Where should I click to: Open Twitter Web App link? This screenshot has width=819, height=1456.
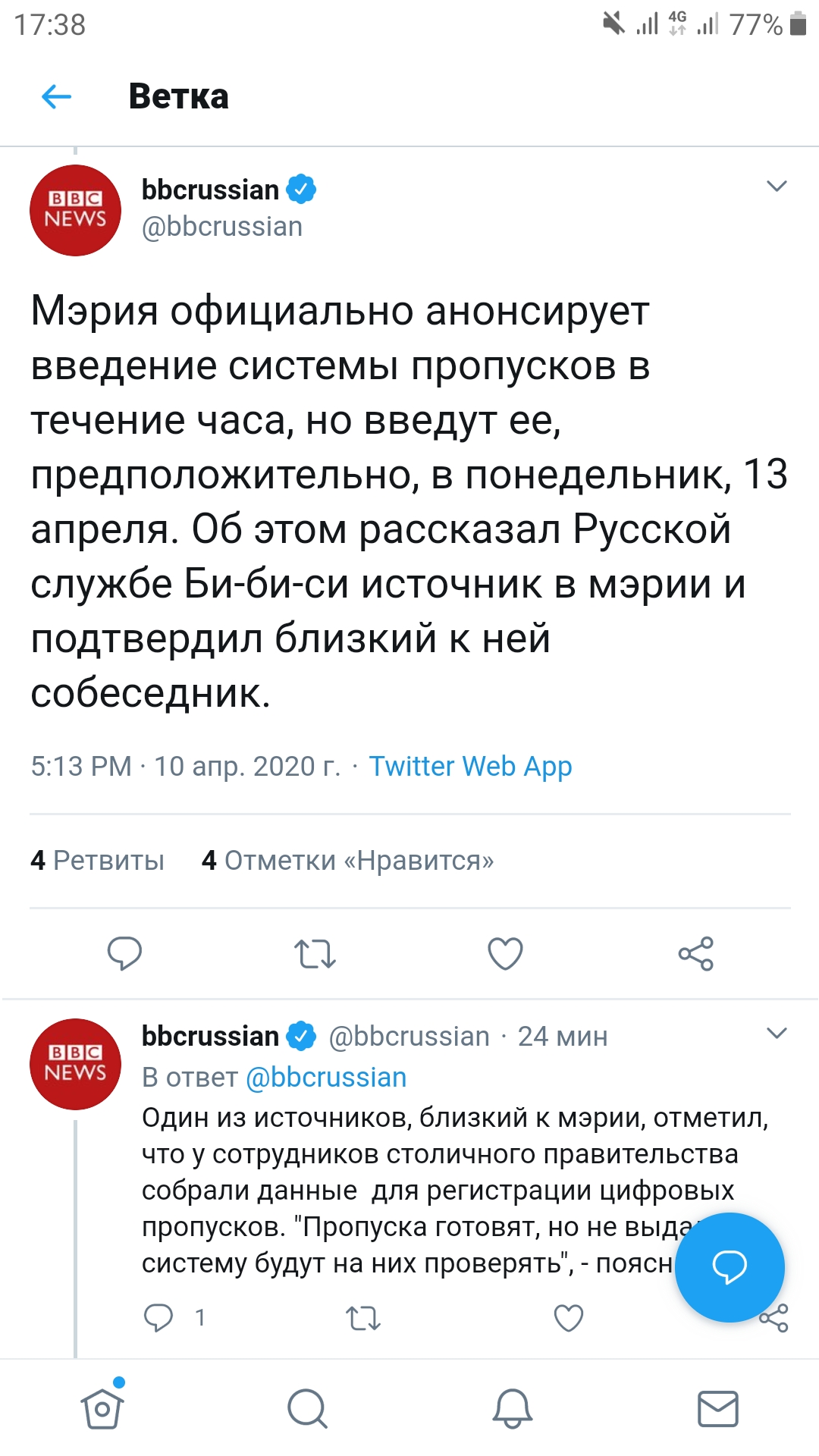(x=470, y=767)
